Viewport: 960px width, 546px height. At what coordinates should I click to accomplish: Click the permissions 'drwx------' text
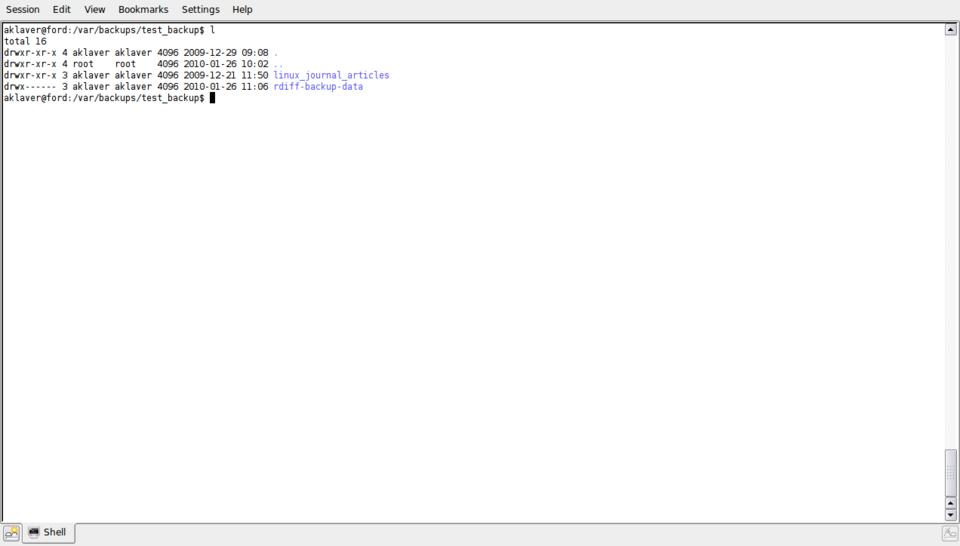coord(30,87)
